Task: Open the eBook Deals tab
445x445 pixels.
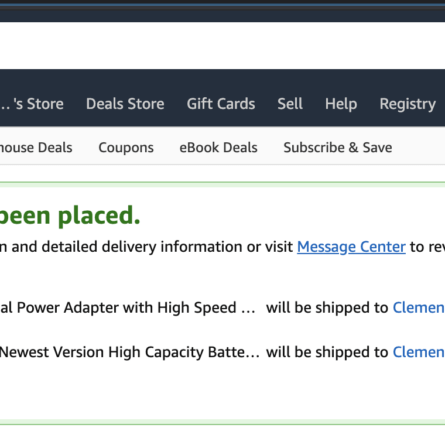Action: point(218,147)
